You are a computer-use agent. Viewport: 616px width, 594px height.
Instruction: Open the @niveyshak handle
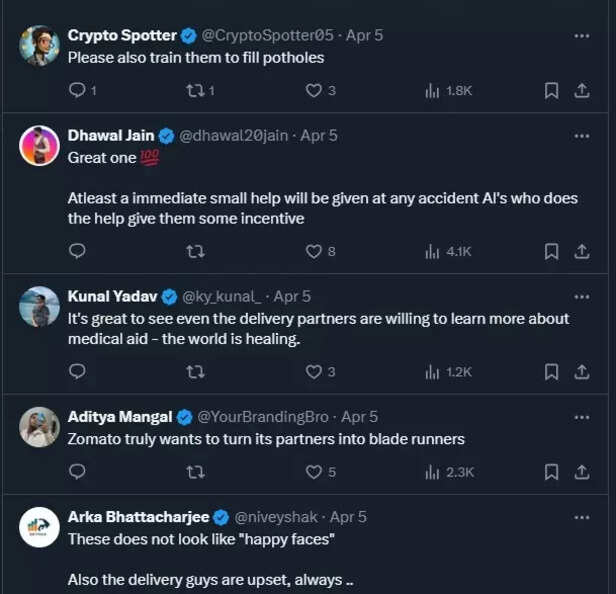coord(275,517)
